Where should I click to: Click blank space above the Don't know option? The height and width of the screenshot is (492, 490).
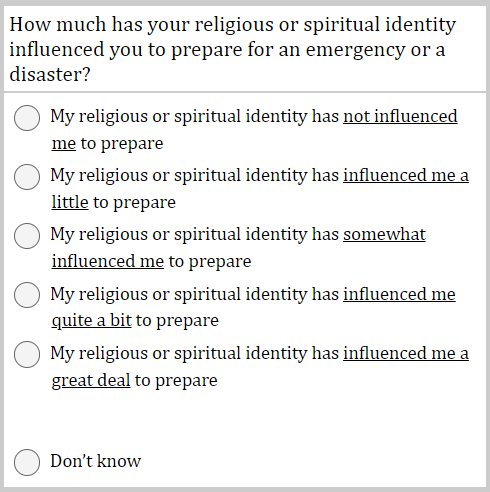tap(245, 420)
